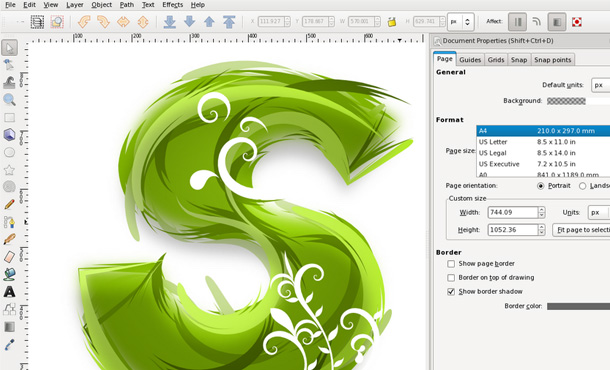
Task: Check Border on top of drawing
Action: tap(451, 278)
